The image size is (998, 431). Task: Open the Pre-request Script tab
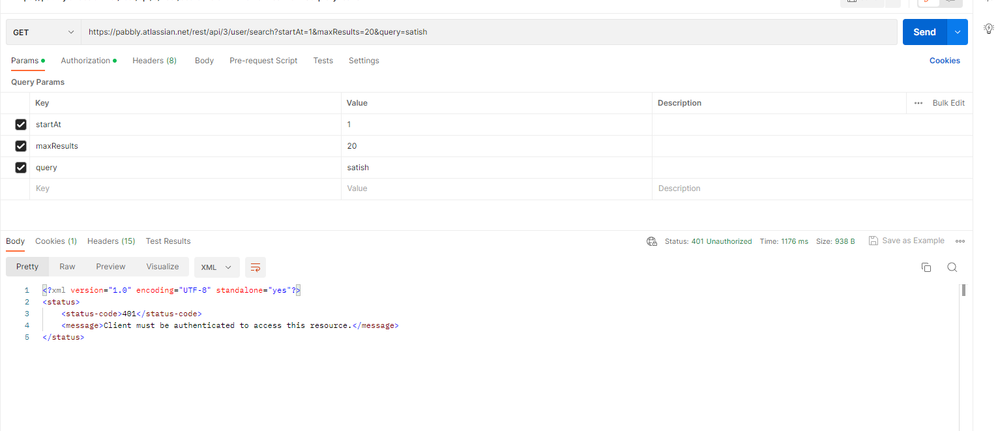coord(264,60)
